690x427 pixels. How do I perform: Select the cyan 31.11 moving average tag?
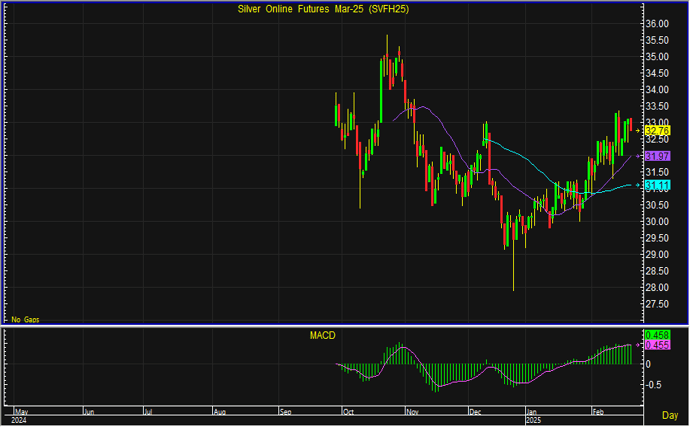[657, 185]
